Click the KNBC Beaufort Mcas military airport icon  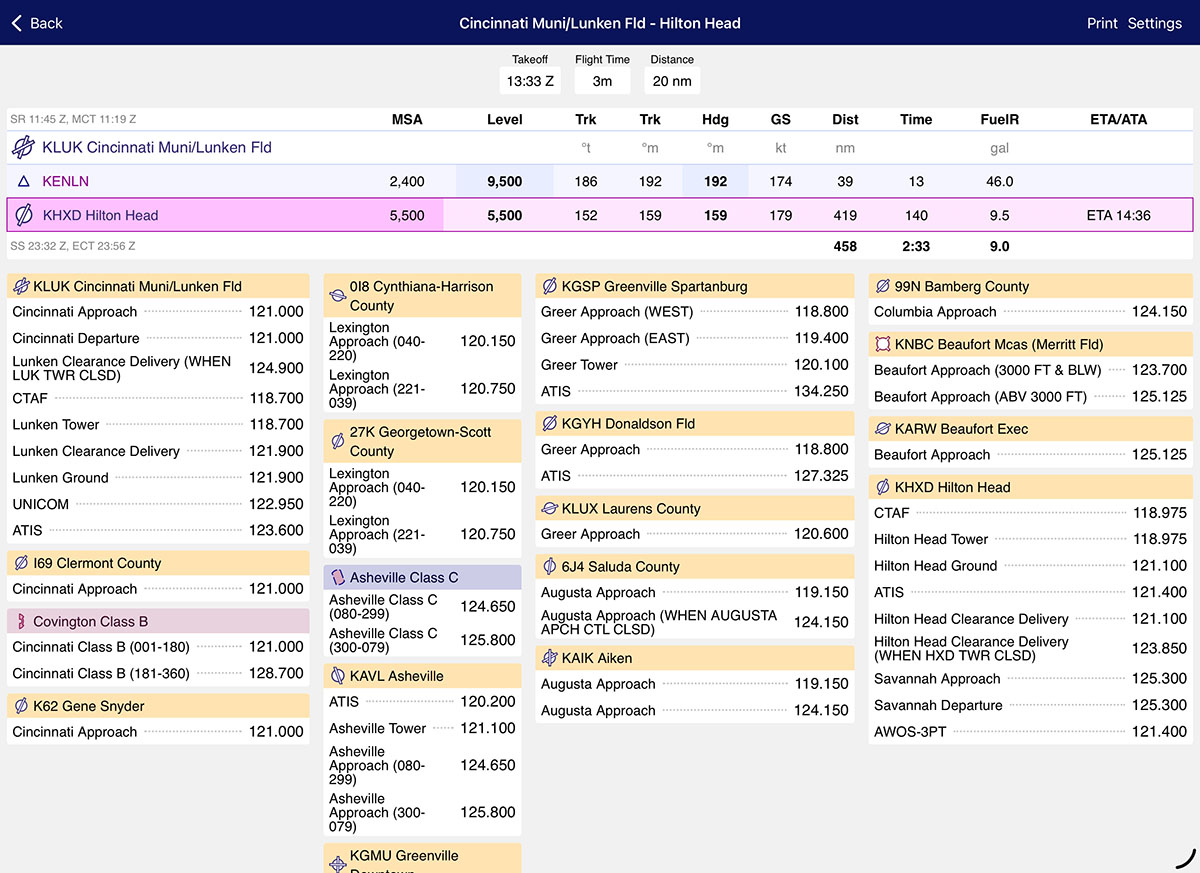[x=882, y=345]
